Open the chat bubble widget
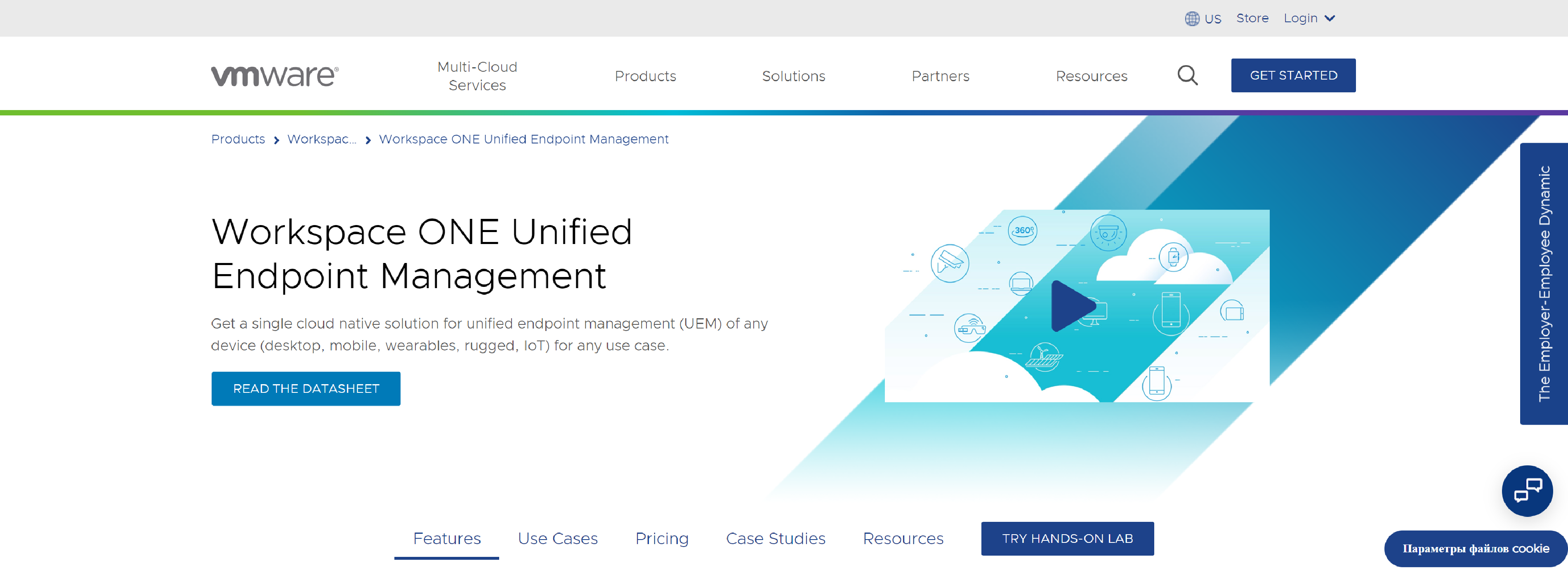The height and width of the screenshot is (568, 1568). pyautogui.click(x=1527, y=490)
